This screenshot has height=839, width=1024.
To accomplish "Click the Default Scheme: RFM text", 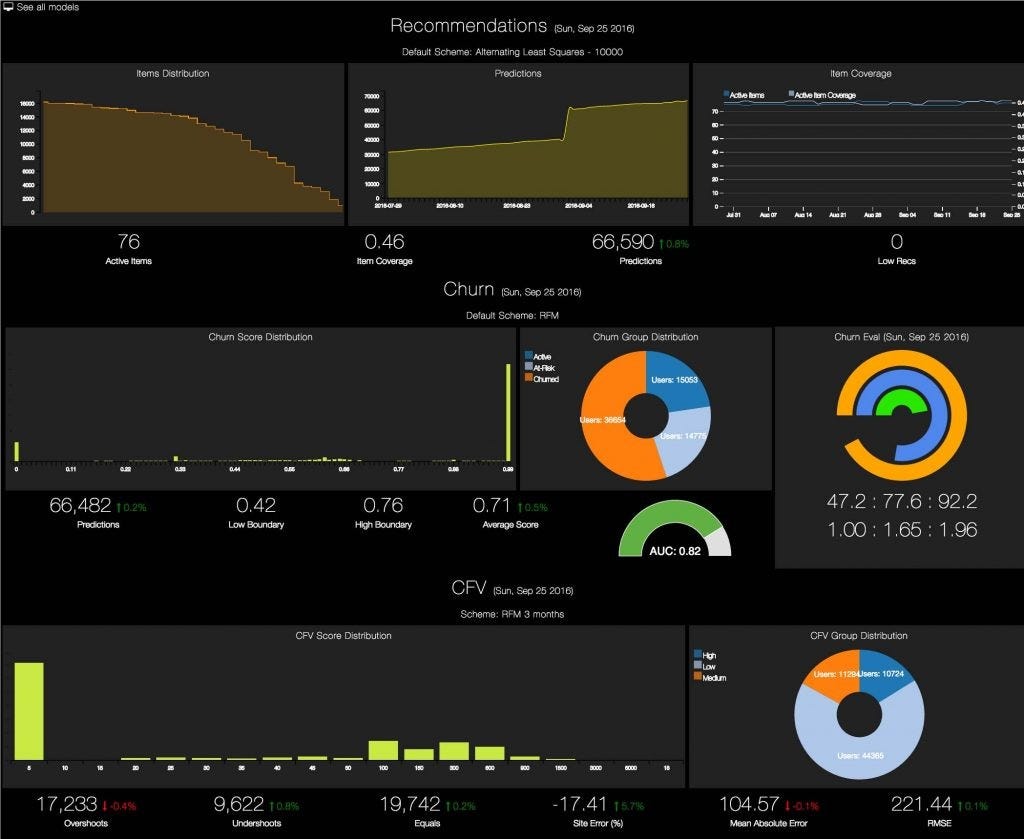I will [512, 315].
